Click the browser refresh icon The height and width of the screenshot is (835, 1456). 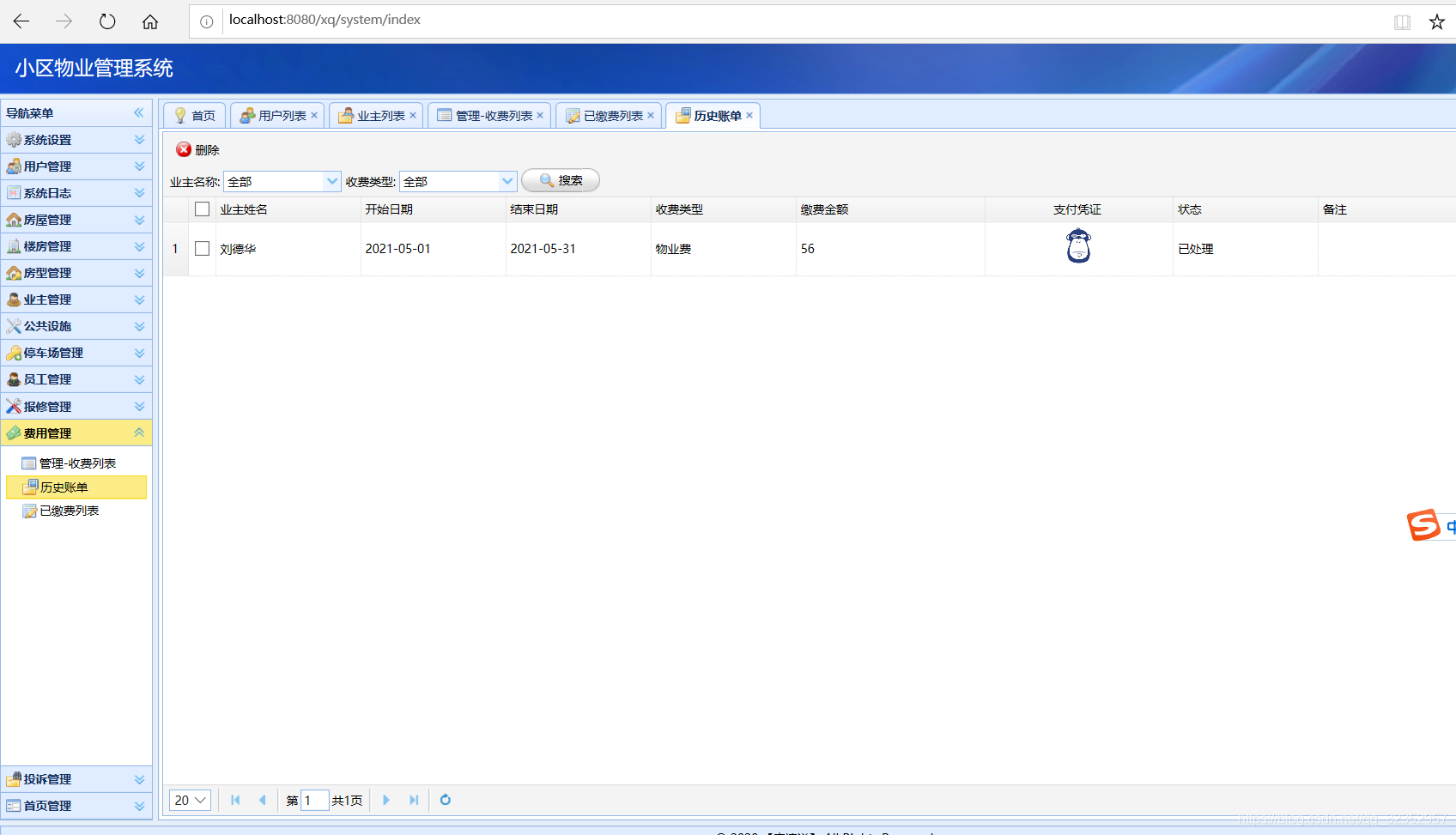coord(107,21)
